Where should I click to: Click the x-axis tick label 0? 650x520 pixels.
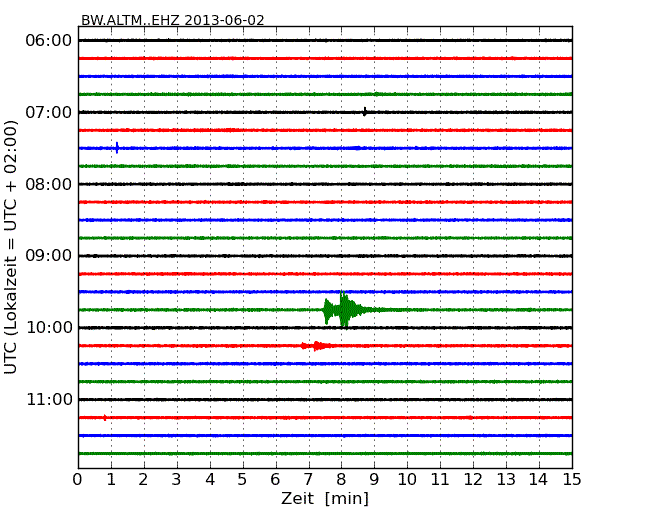pyautogui.click(x=77, y=480)
